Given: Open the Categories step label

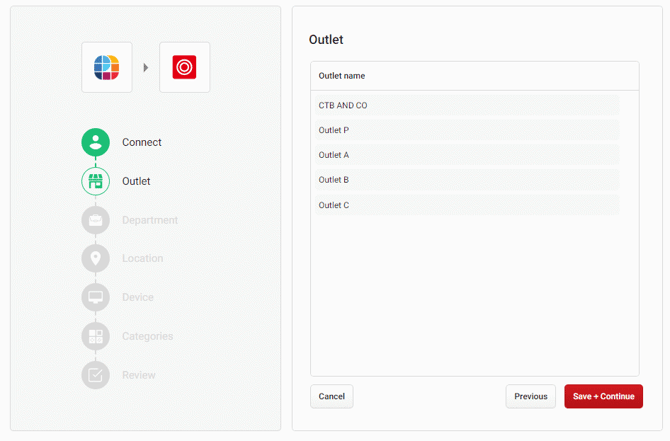Looking at the screenshot, I should click(147, 336).
